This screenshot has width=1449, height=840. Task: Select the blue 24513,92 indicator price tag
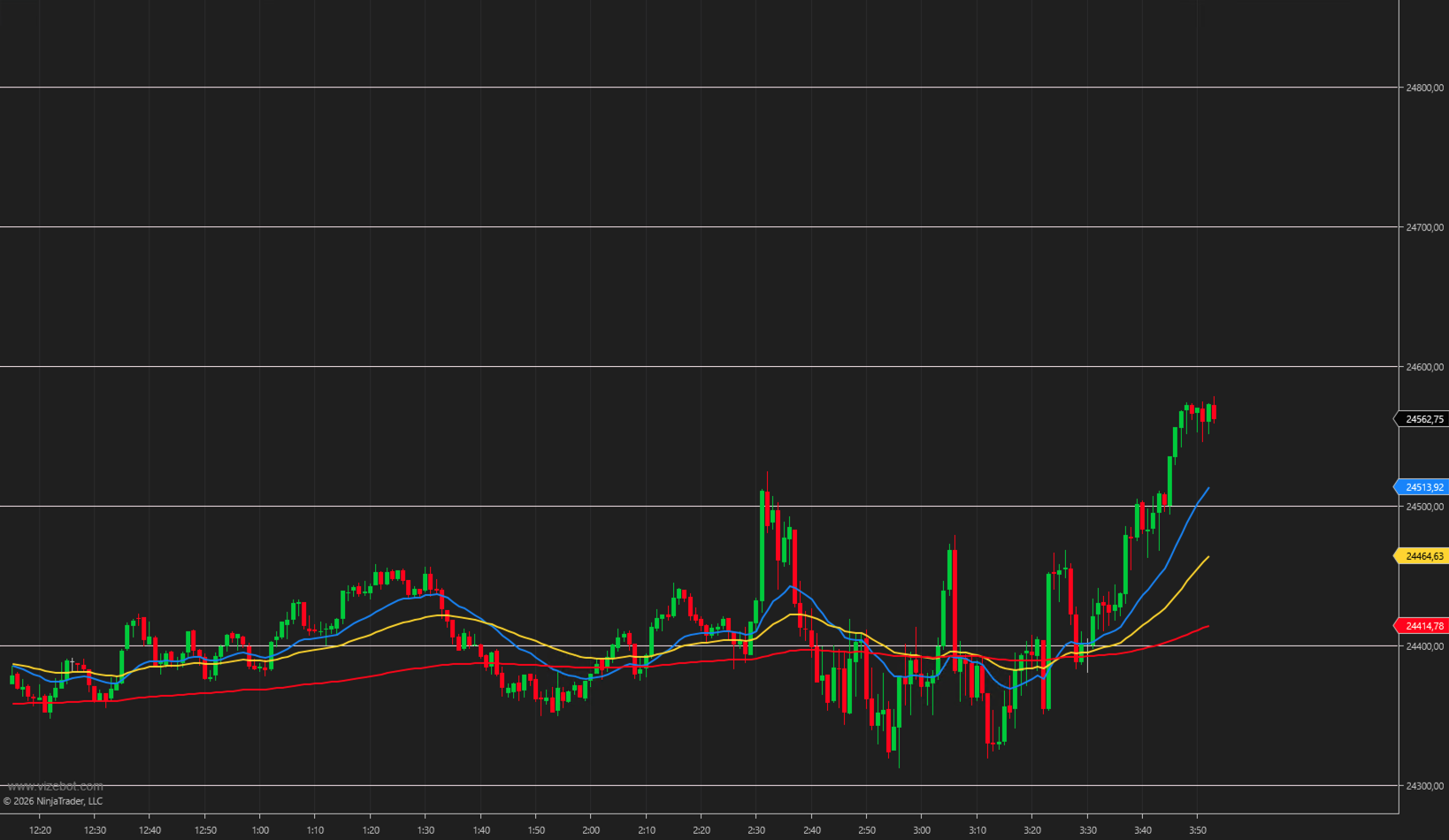tap(1424, 486)
